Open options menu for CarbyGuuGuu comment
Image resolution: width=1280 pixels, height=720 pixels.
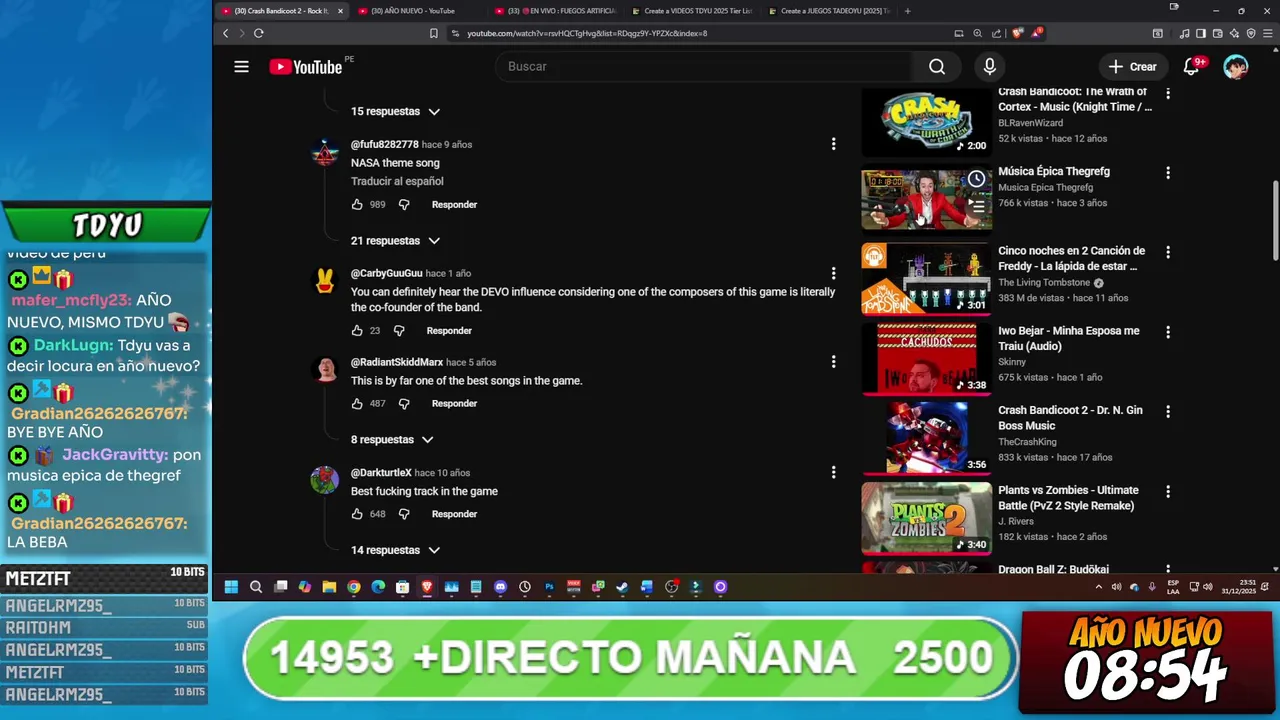click(x=833, y=273)
